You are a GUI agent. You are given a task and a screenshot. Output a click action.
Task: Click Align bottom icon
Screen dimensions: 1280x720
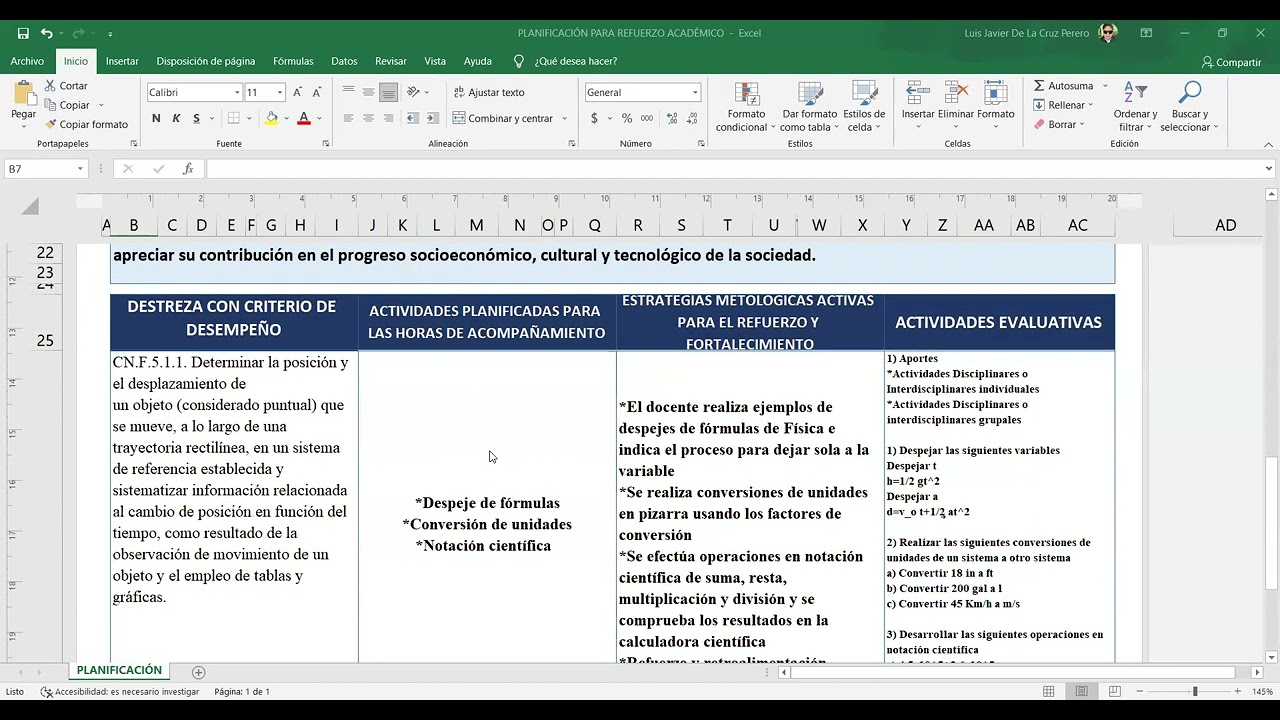pos(388,92)
